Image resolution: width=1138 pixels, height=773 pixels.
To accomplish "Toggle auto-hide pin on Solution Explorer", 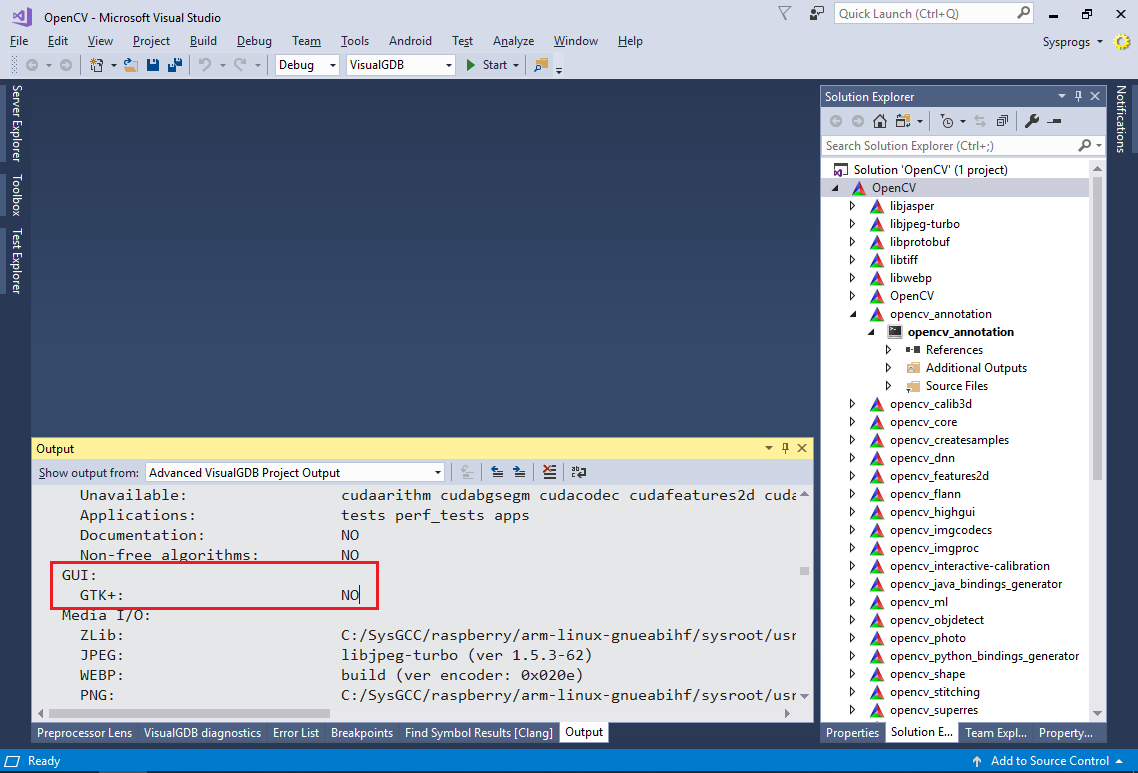I will click(x=1078, y=96).
